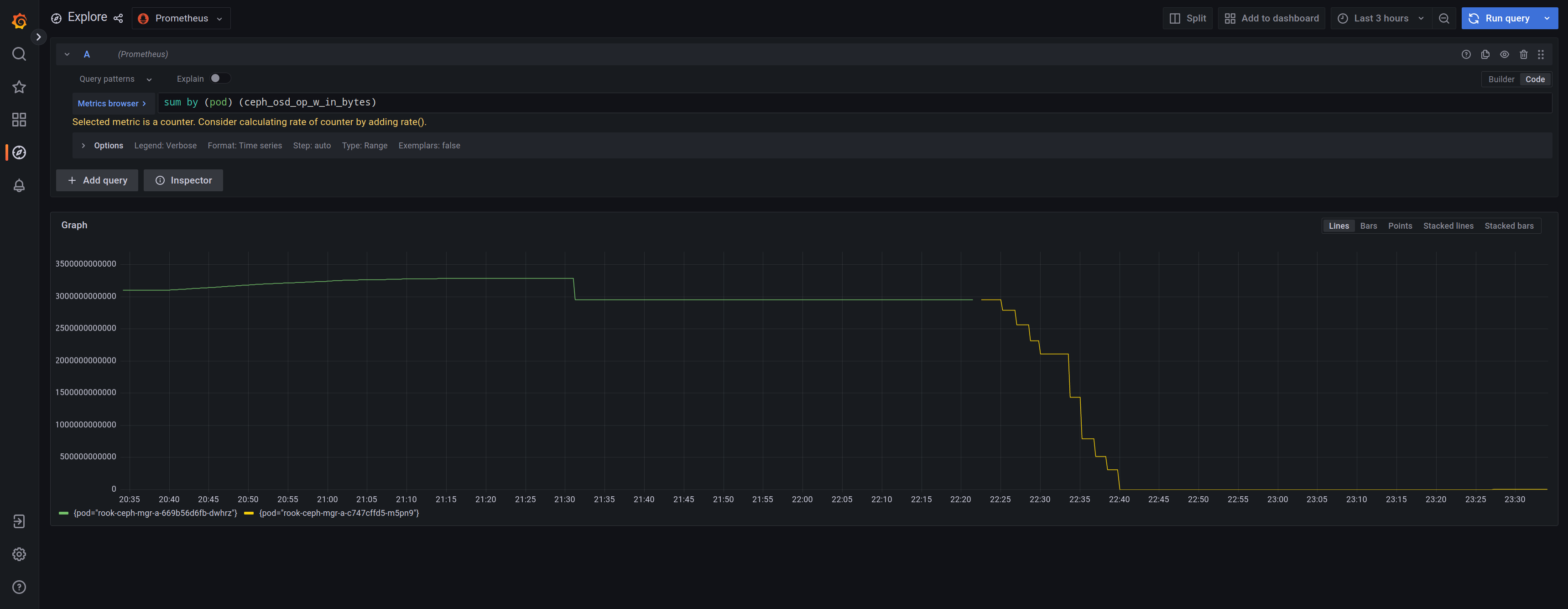Enable the Explain toggle
1568x609 pixels.
click(220, 78)
